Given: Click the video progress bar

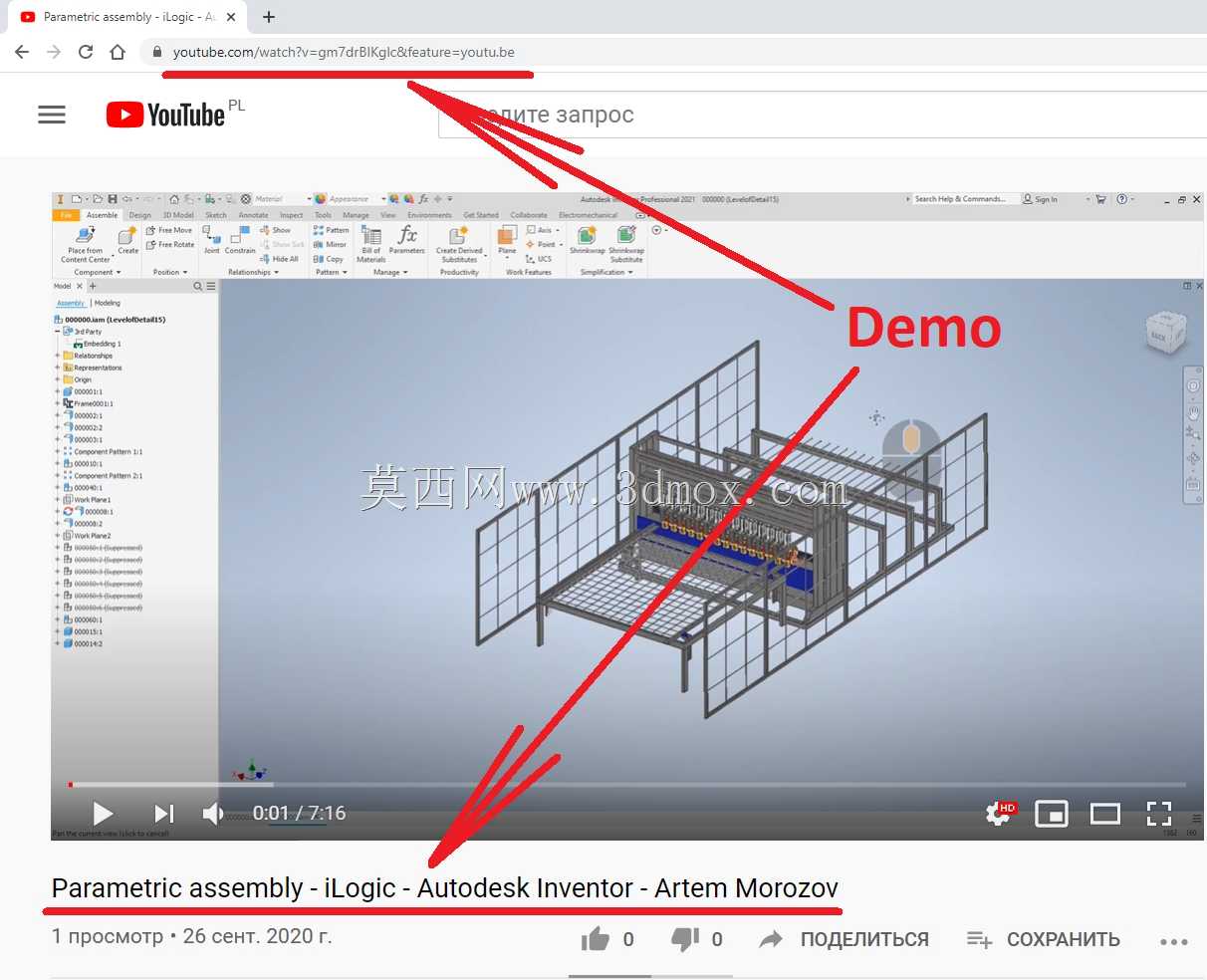Looking at the screenshot, I should coord(627,785).
